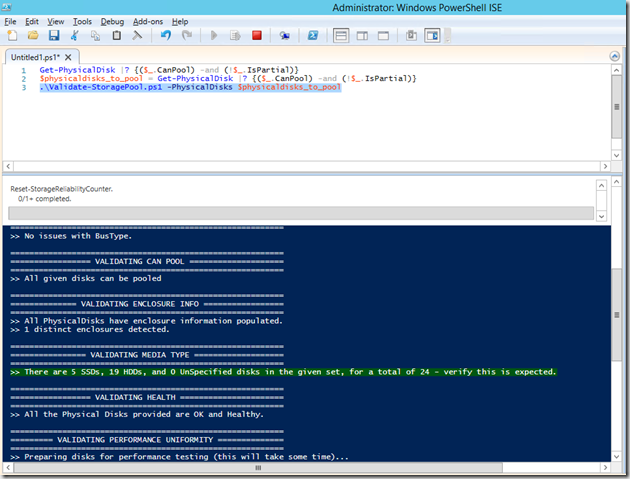Click script editor scroll down arrow

pos(616,156)
